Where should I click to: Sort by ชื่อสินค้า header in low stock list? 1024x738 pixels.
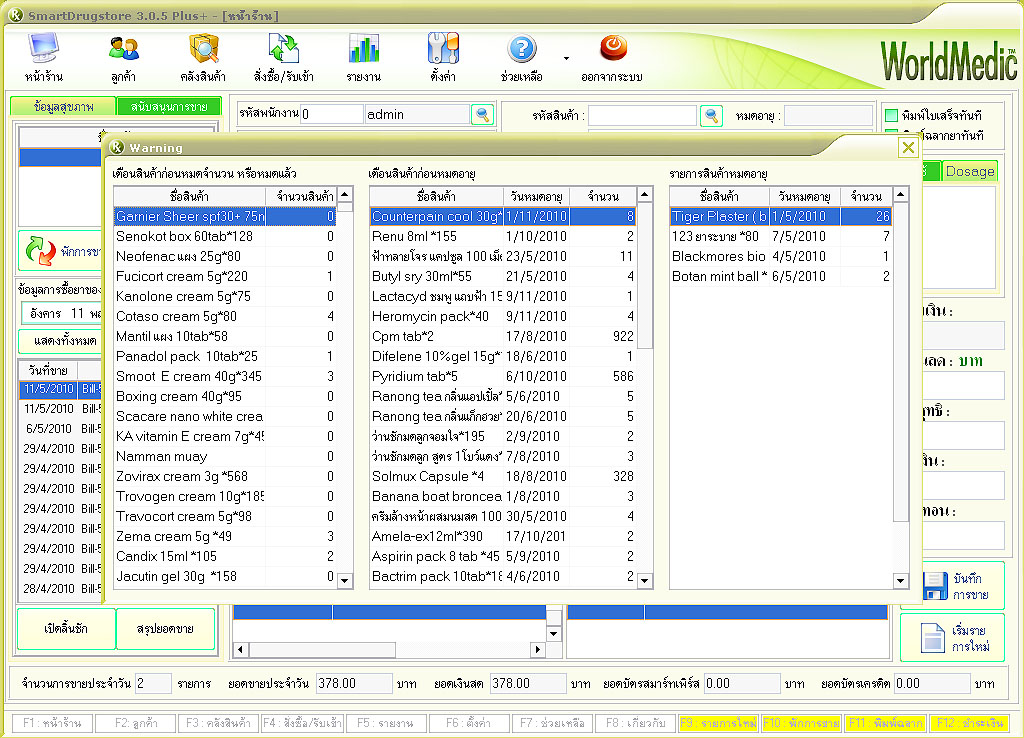(189, 196)
